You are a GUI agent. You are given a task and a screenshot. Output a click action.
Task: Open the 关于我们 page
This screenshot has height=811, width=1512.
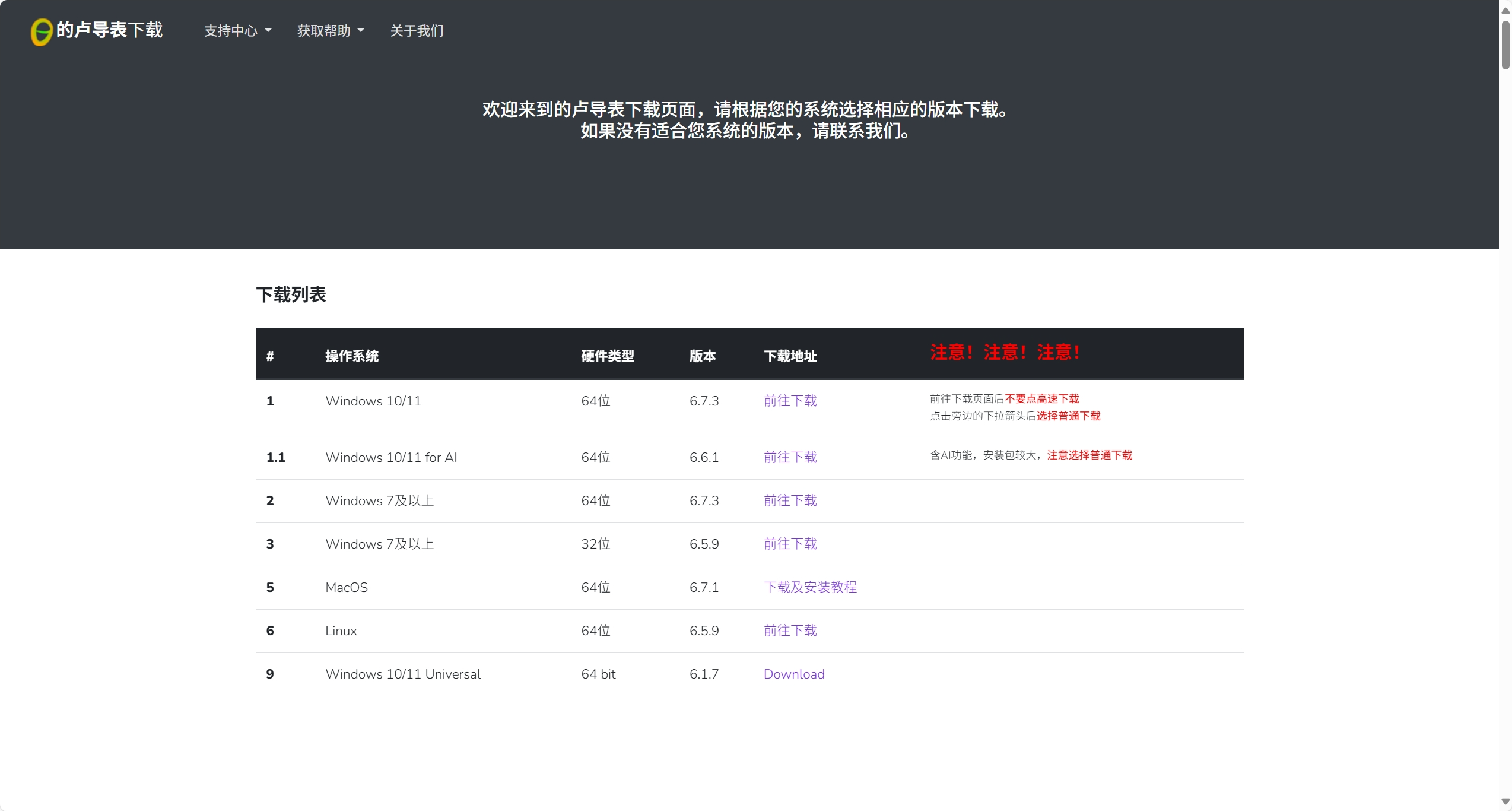417,31
